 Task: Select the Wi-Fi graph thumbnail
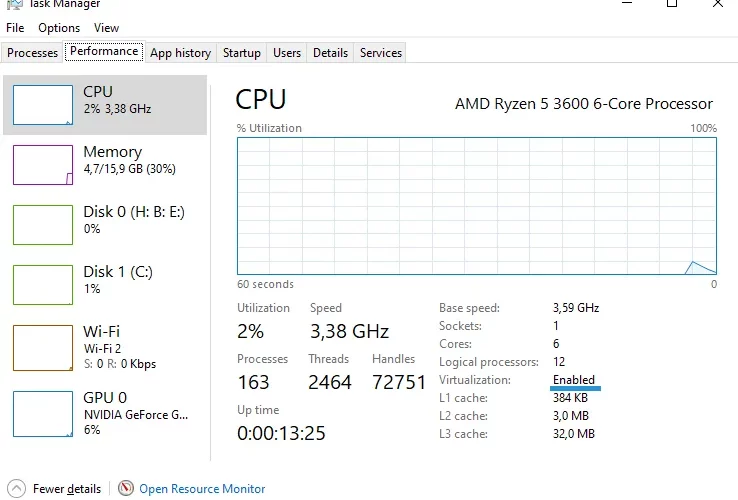pyautogui.click(x=43, y=347)
